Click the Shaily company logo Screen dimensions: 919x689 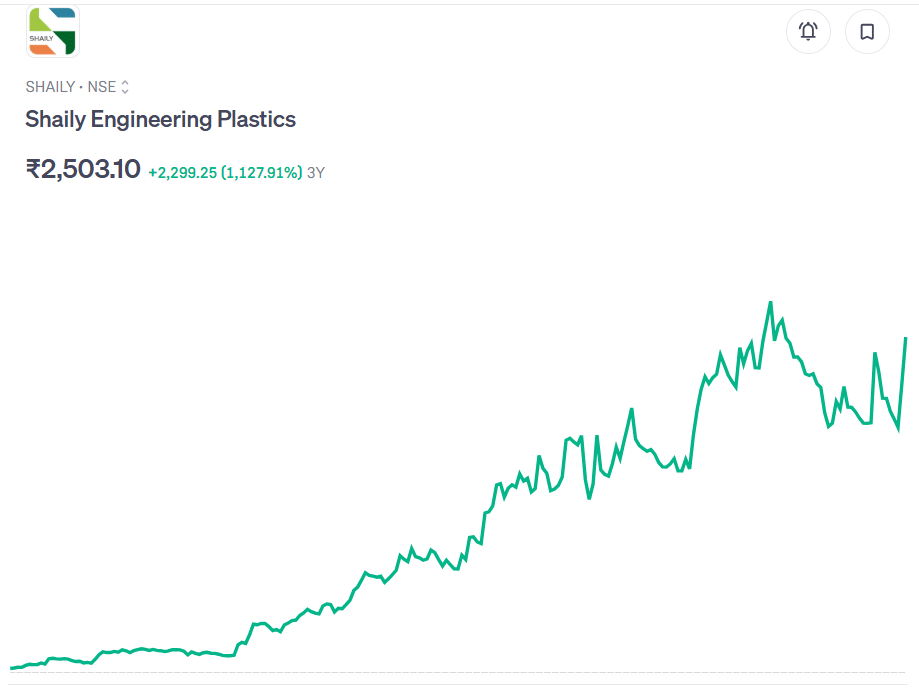point(51,31)
